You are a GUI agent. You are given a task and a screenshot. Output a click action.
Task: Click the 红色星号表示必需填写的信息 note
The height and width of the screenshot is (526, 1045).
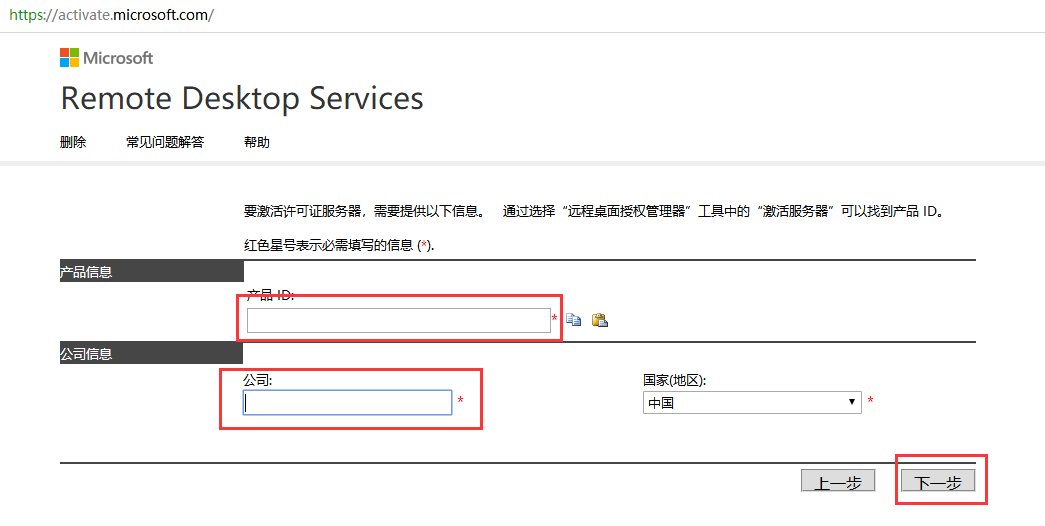click(x=339, y=245)
